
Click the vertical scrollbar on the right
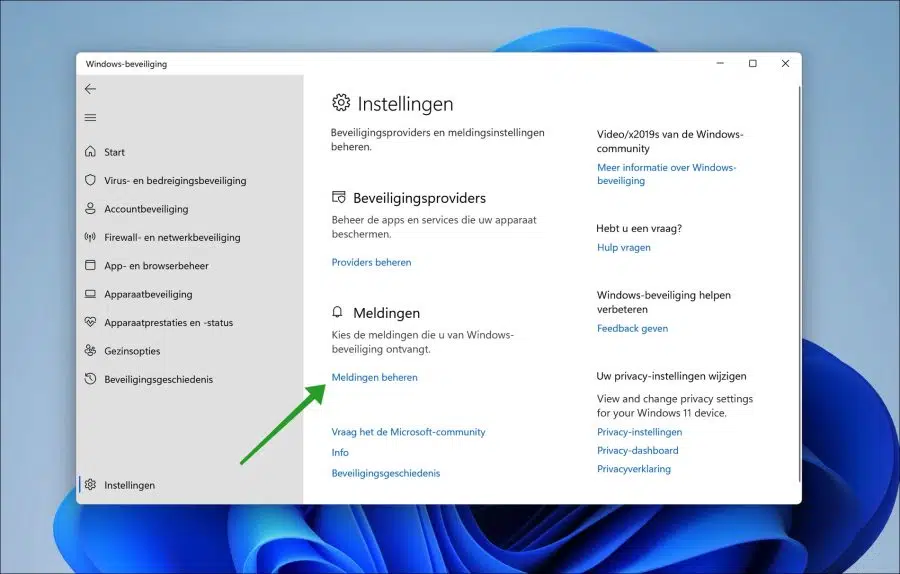pos(799,284)
